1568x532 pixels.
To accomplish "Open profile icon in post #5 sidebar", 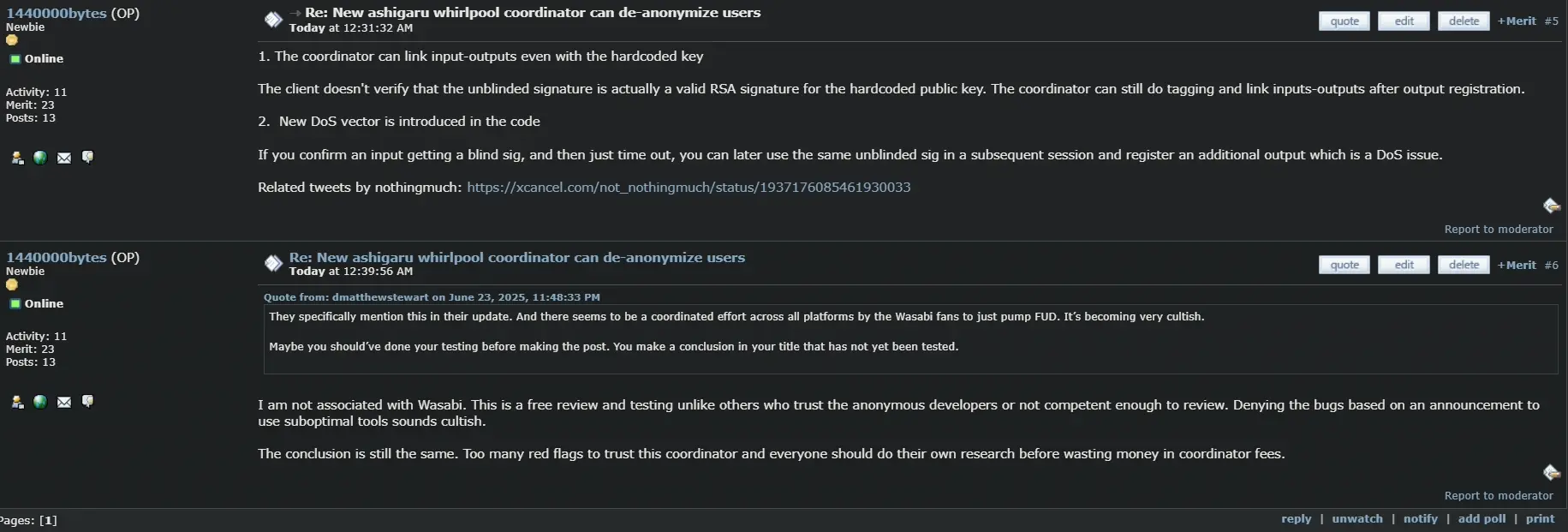I will 17,158.
